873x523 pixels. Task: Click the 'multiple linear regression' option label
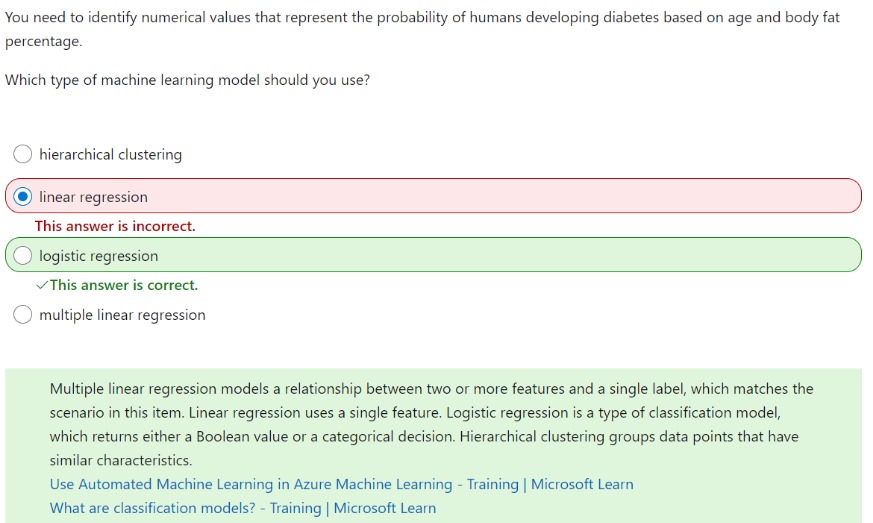[x=122, y=315]
